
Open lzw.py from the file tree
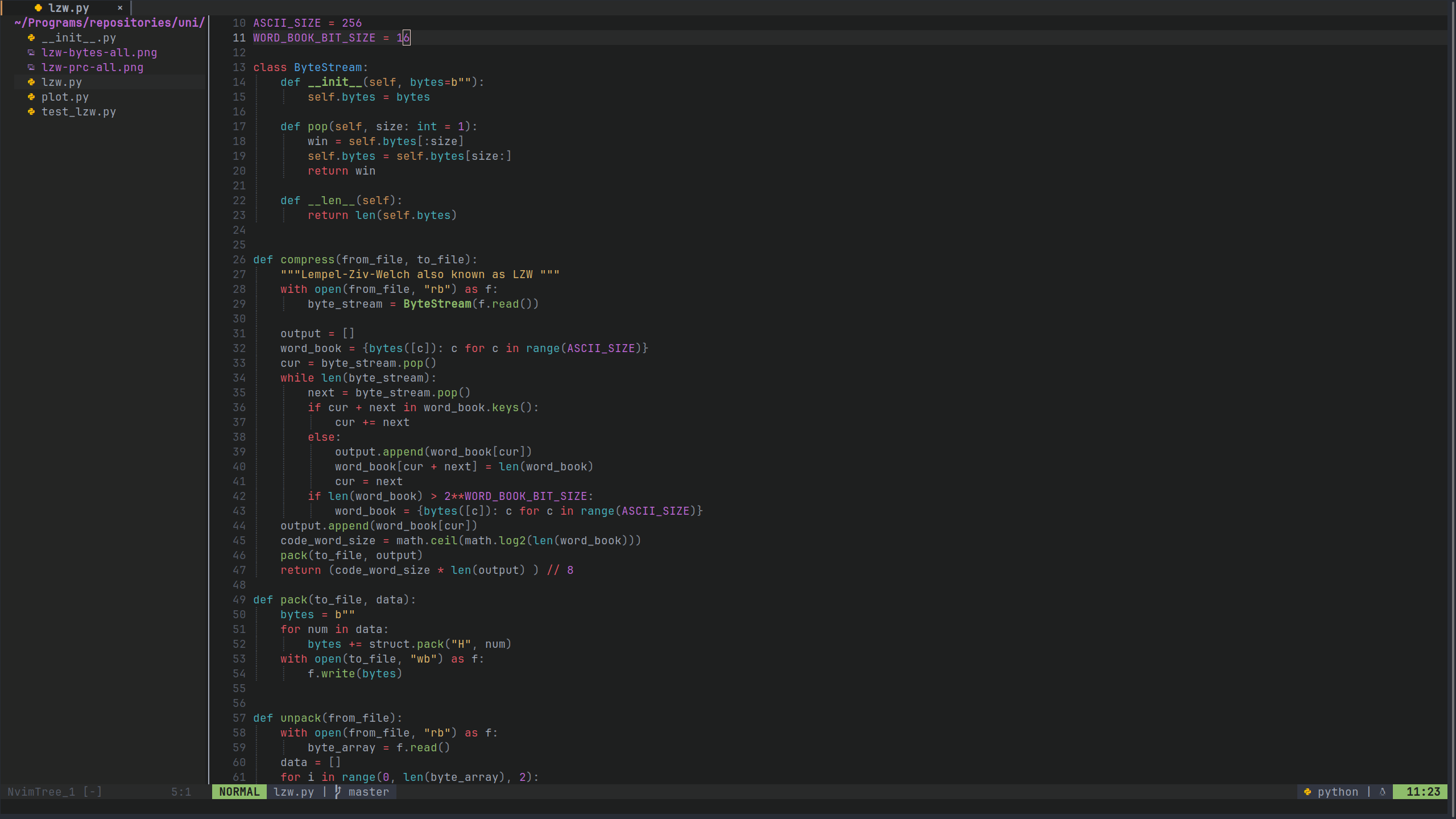[61, 82]
